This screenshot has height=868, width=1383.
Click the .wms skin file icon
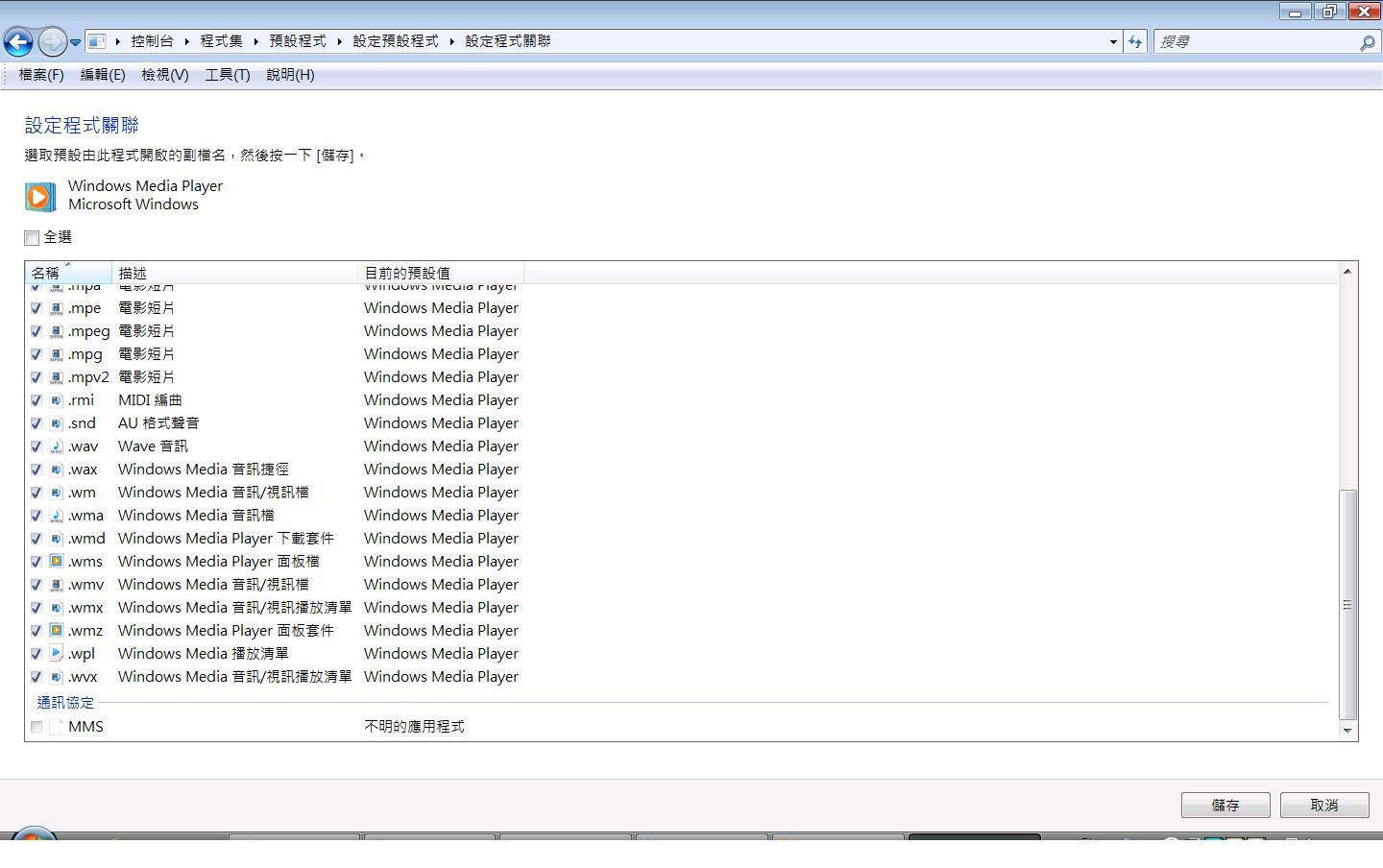tap(57, 562)
